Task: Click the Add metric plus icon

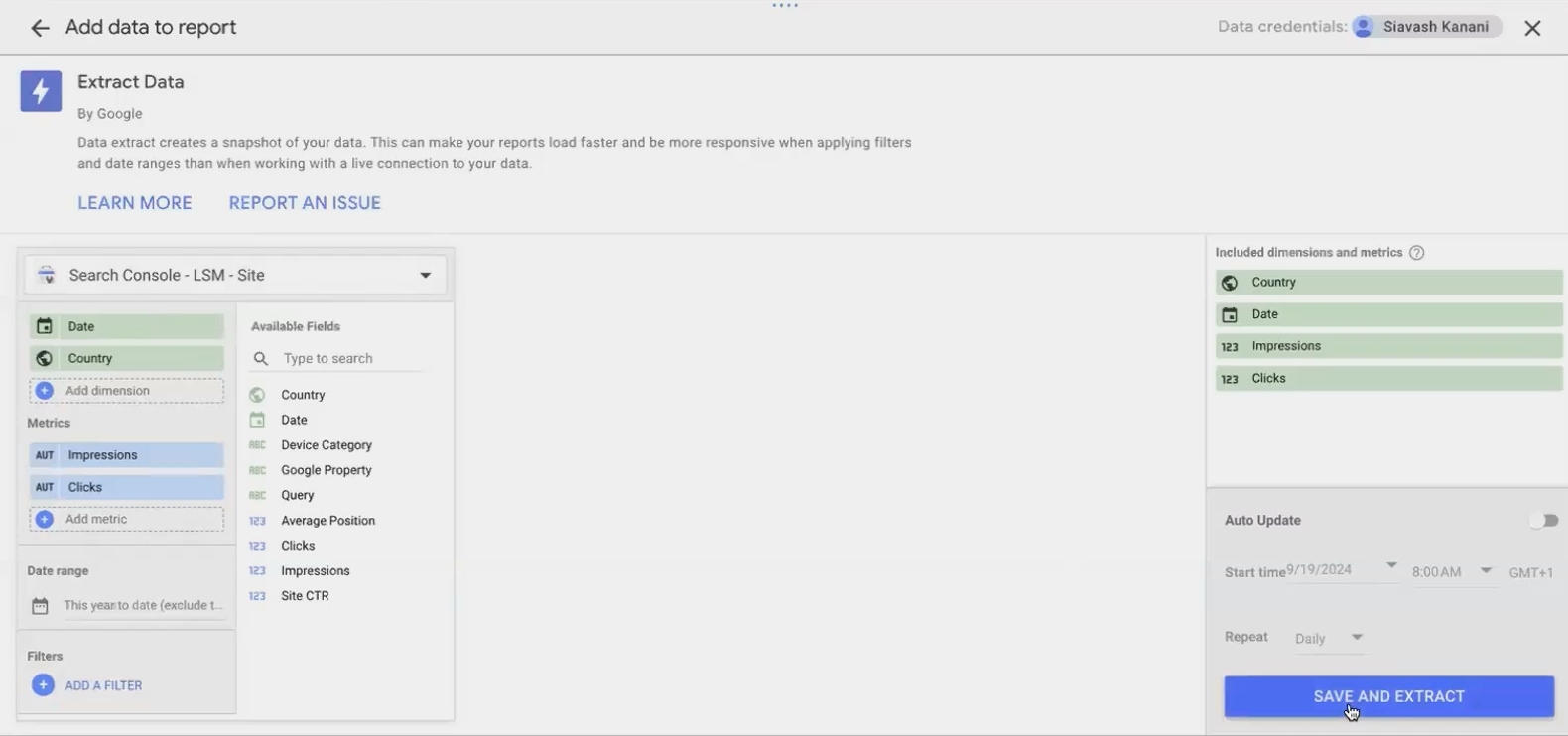Action: coord(44,519)
